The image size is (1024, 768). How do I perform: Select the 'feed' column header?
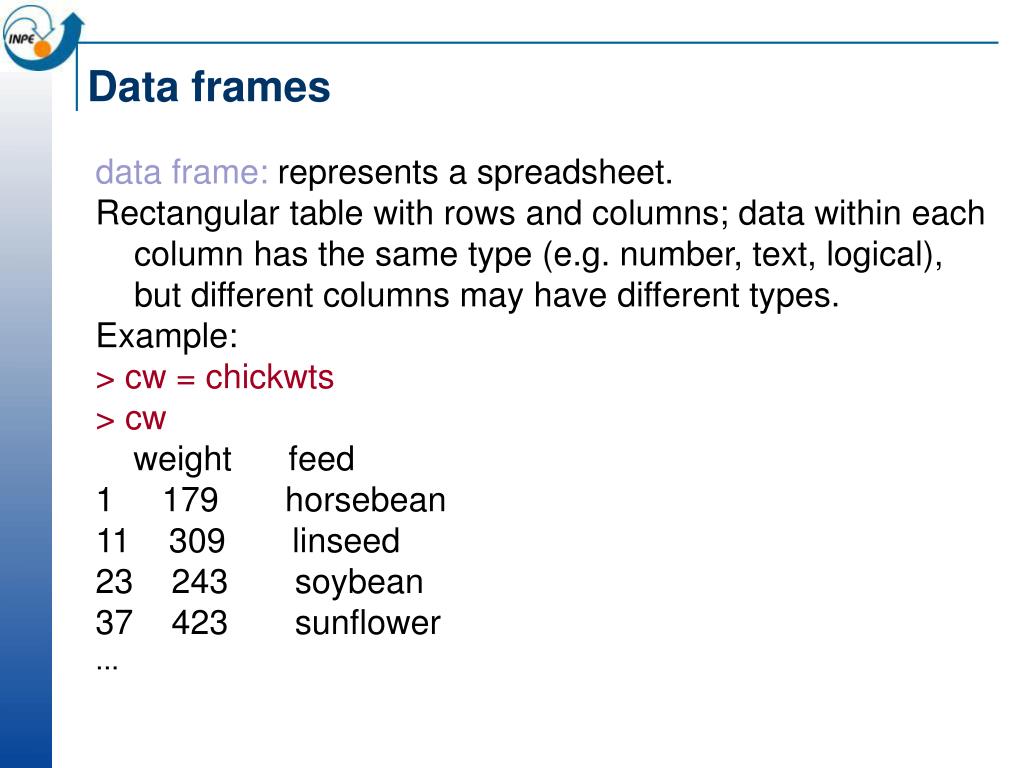pos(321,458)
